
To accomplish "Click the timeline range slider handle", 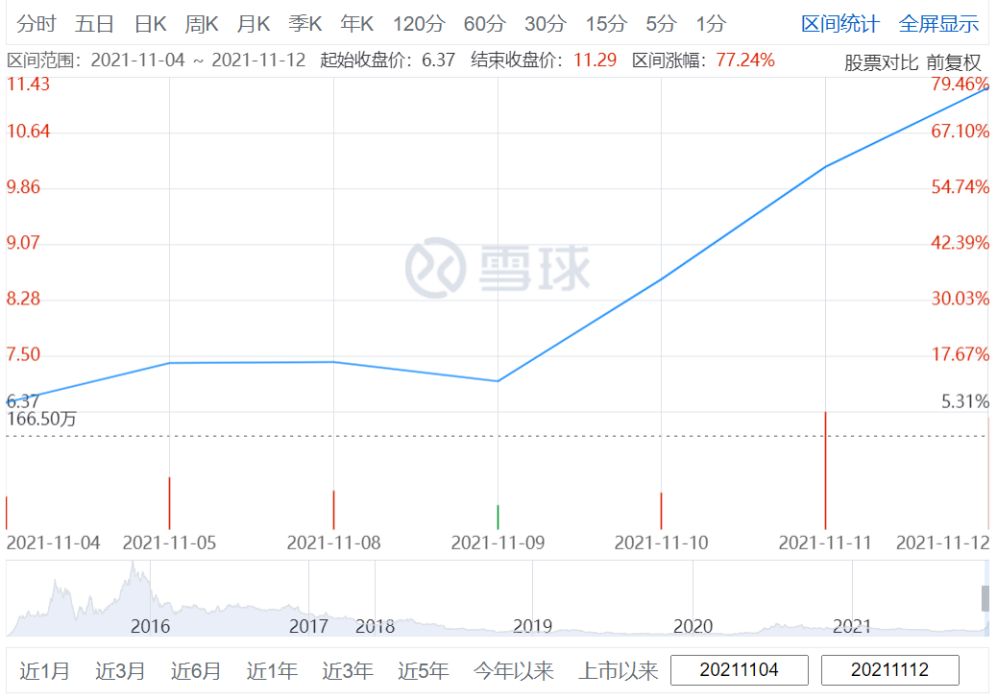I will point(985,598).
